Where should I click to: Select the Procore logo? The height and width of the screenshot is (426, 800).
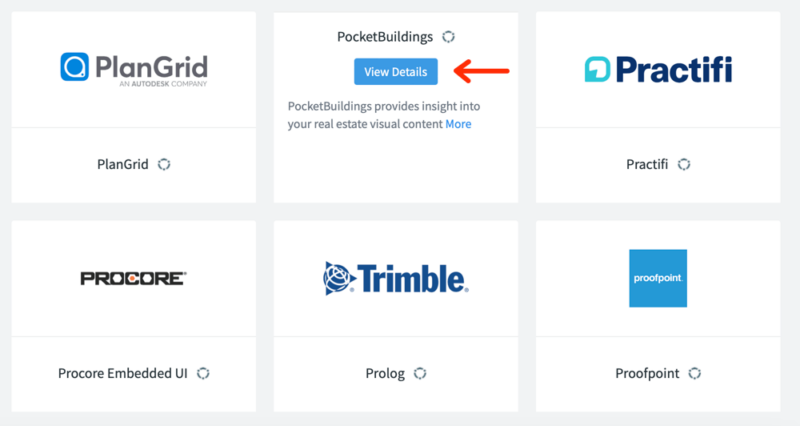coord(133,279)
